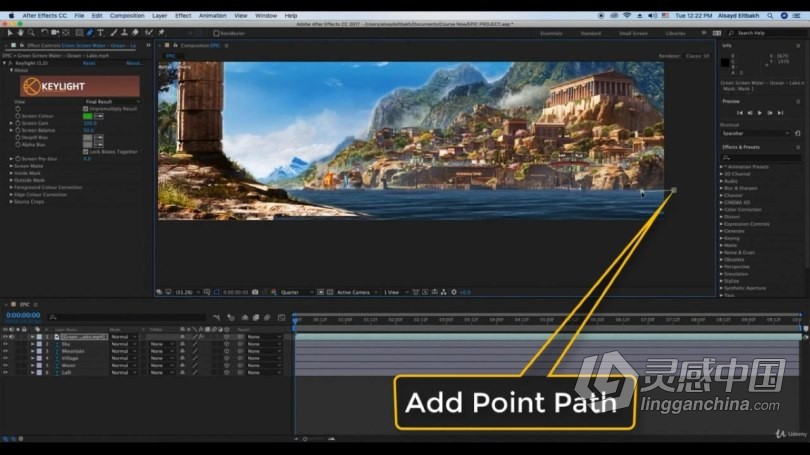Select the Roto Brush tool

[x=149, y=33]
